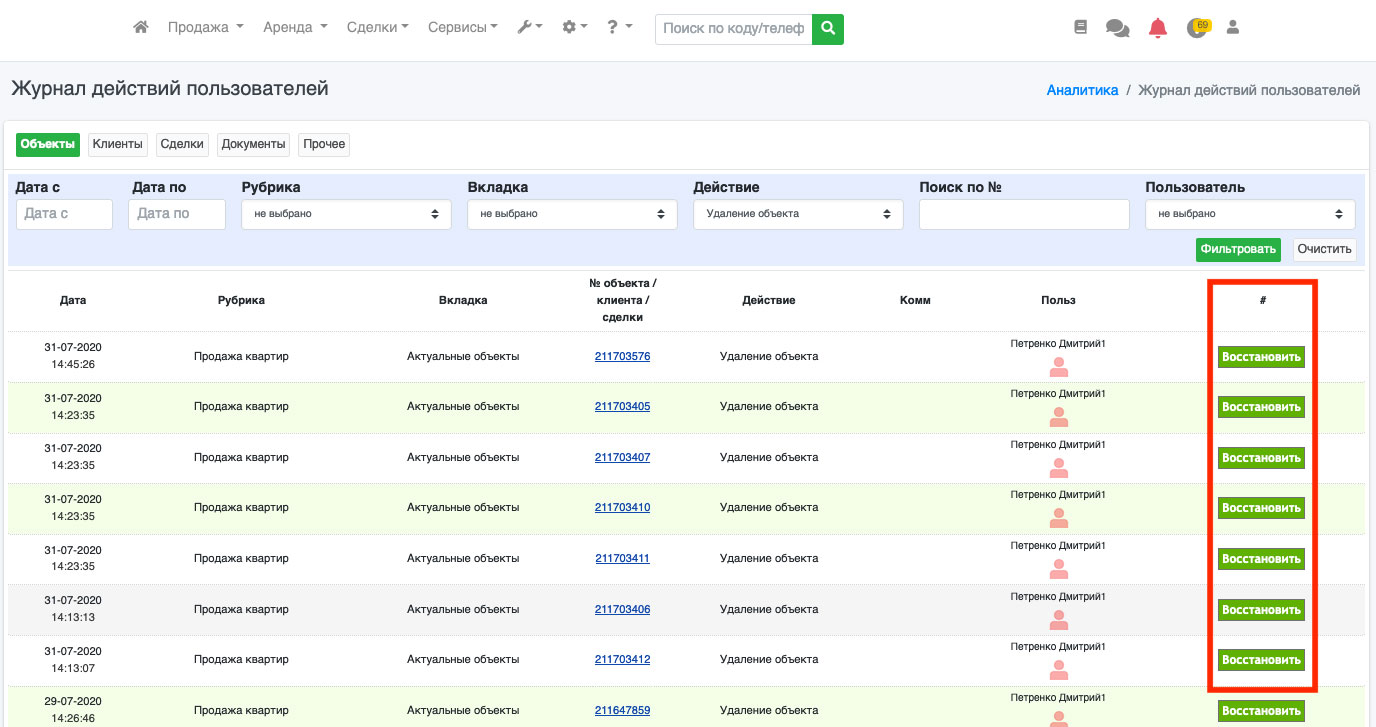
Task: Click the Дата с input field
Action: point(64,214)
